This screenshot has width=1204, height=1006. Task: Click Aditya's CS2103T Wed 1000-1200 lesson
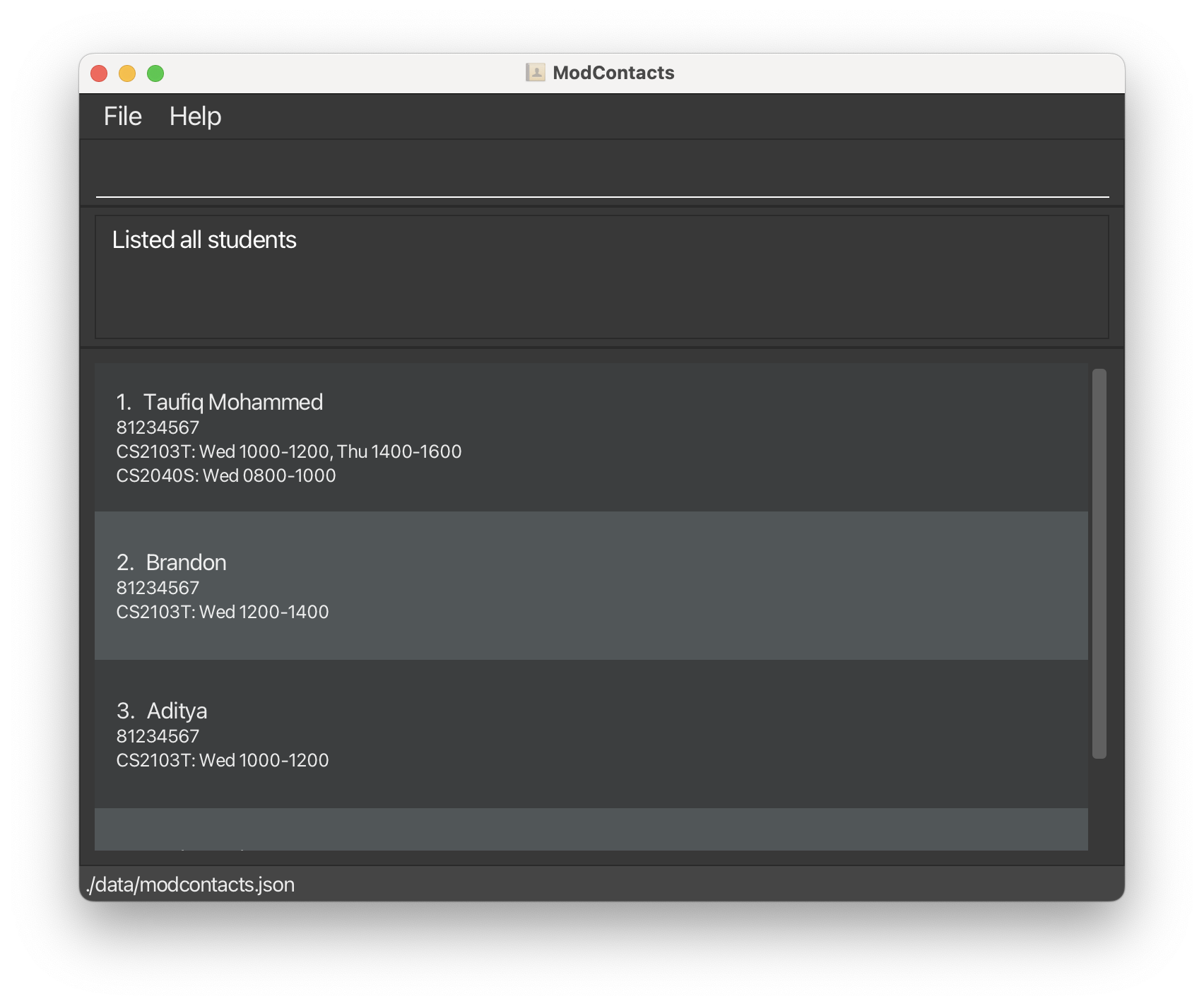222,760
